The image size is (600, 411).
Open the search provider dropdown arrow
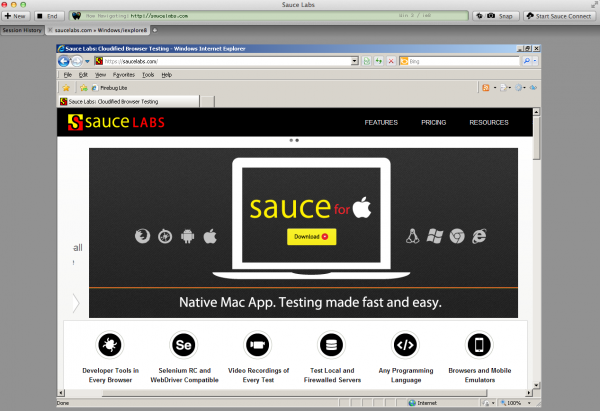[535, 61]
